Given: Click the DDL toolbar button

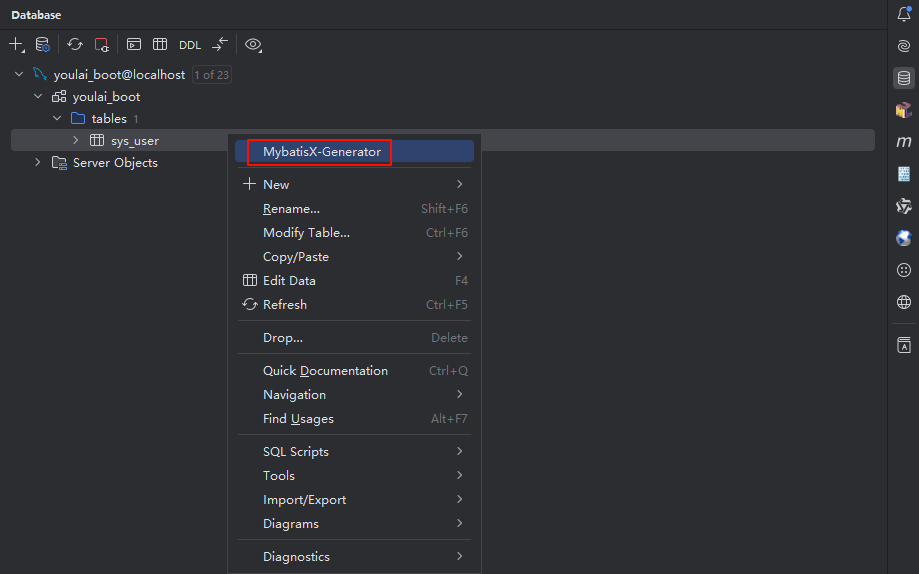Looking at the screenshot, I should 190,45.
